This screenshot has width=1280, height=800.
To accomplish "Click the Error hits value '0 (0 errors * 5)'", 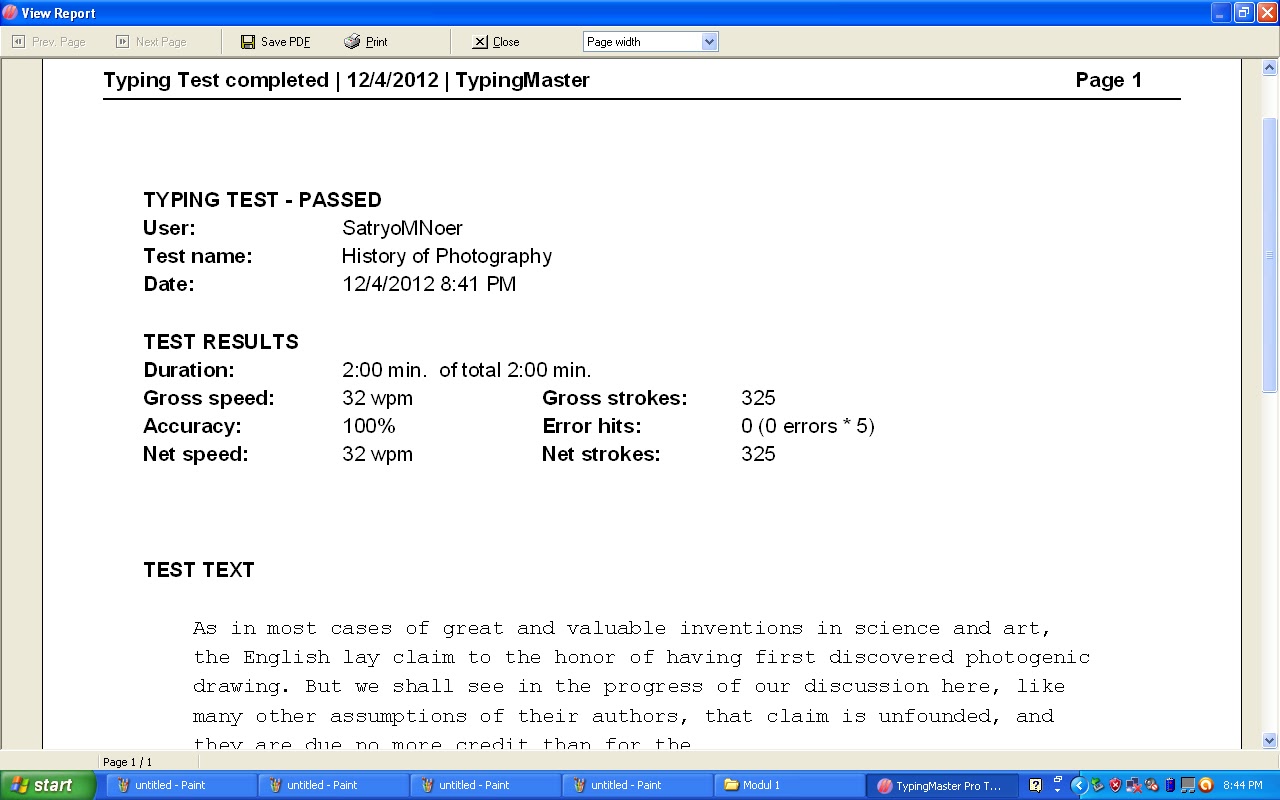I will (x=808, y=426).
